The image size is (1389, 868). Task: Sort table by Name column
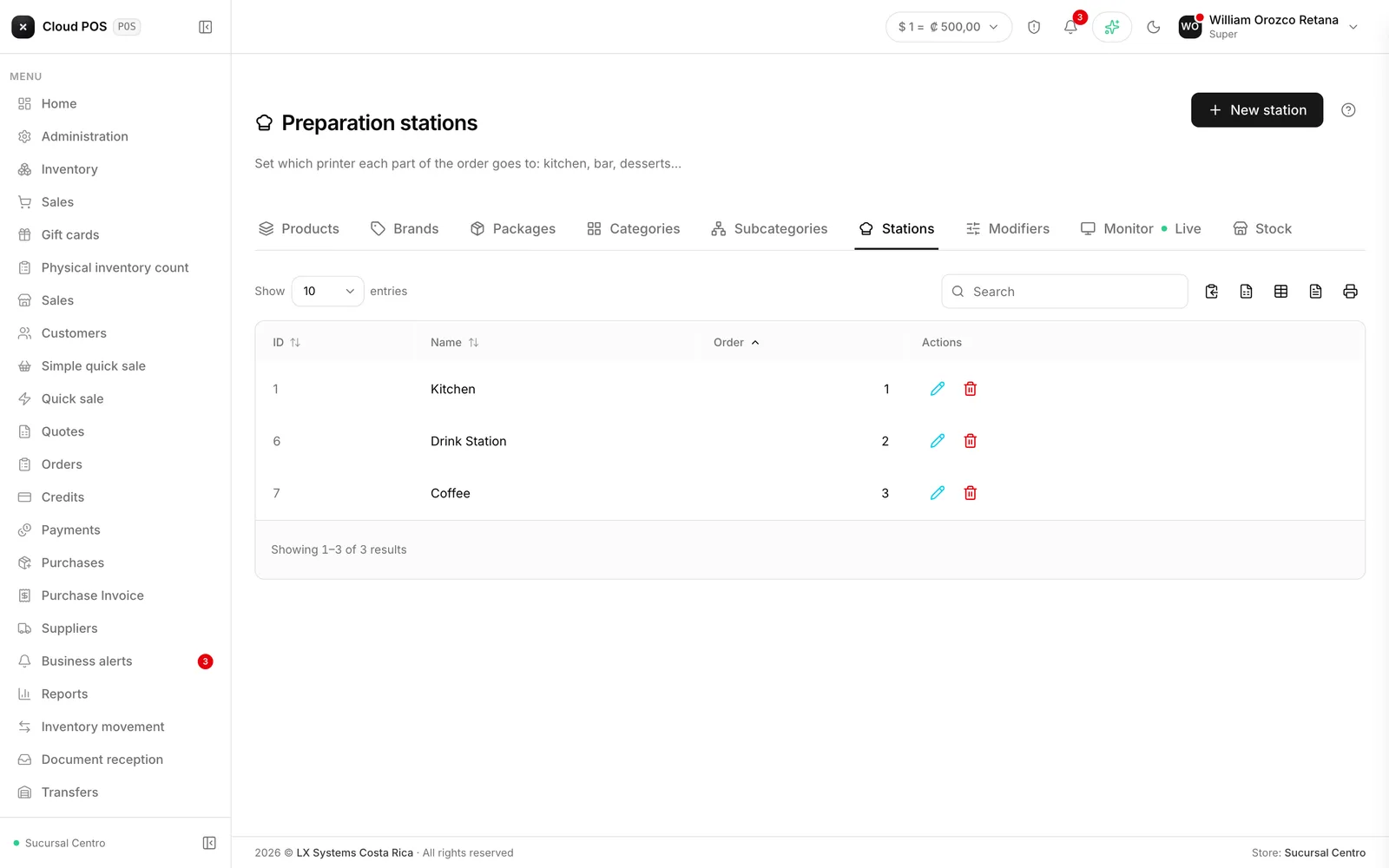[454, 343]
